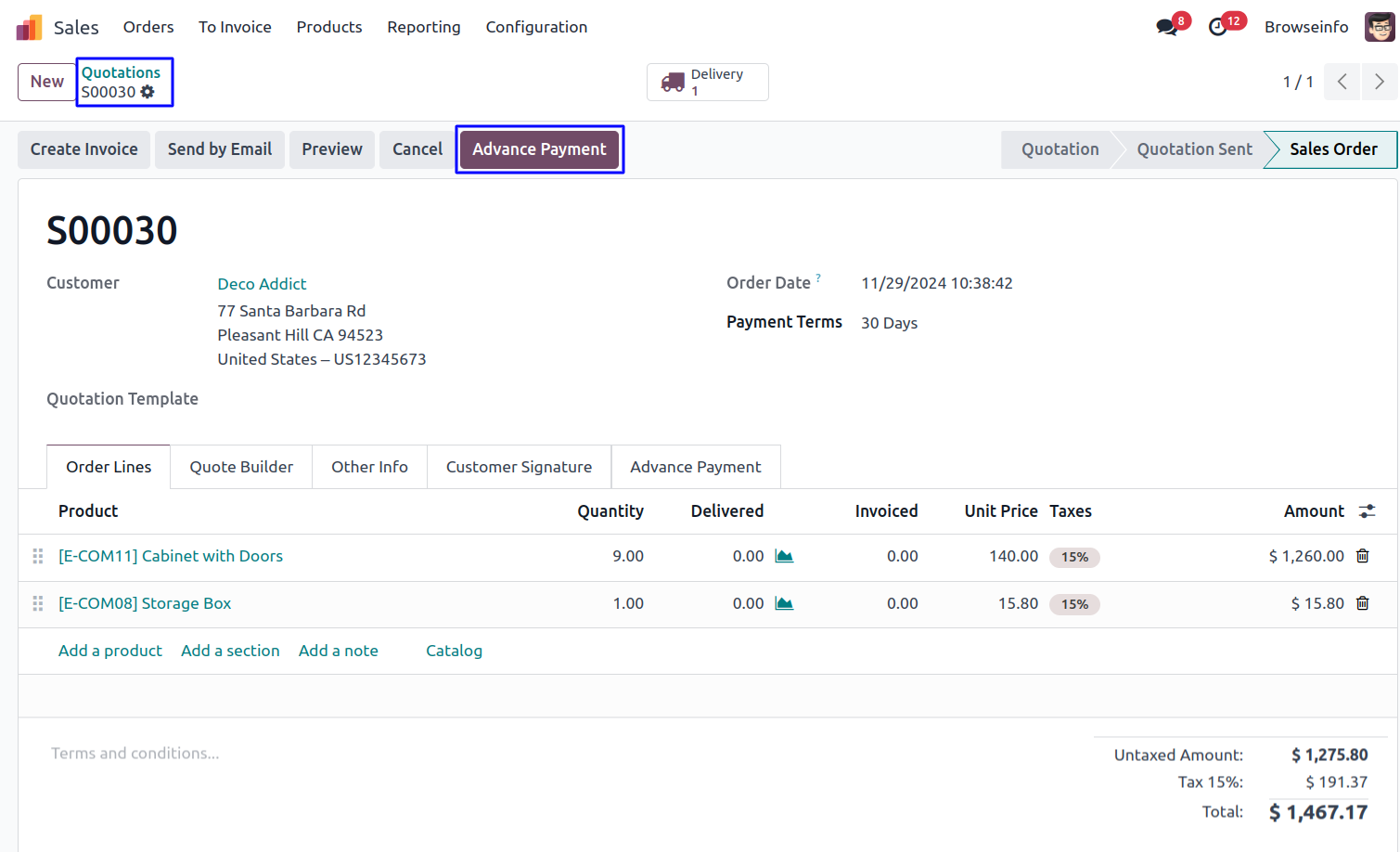Open the activities clock icon

tap(1218, 27)
